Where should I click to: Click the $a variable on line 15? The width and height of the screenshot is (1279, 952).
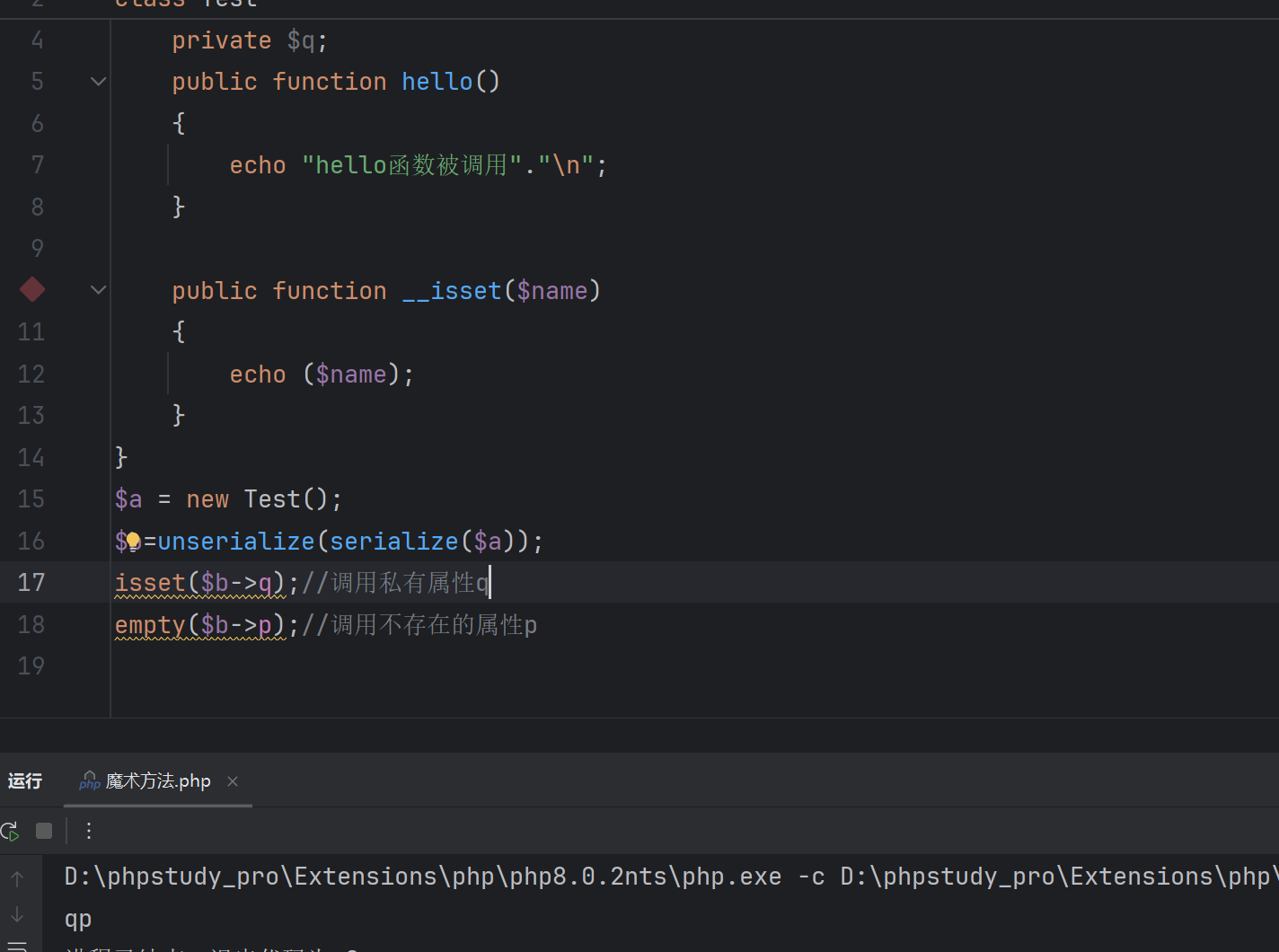pyautogui.click(x=128, y=498)
